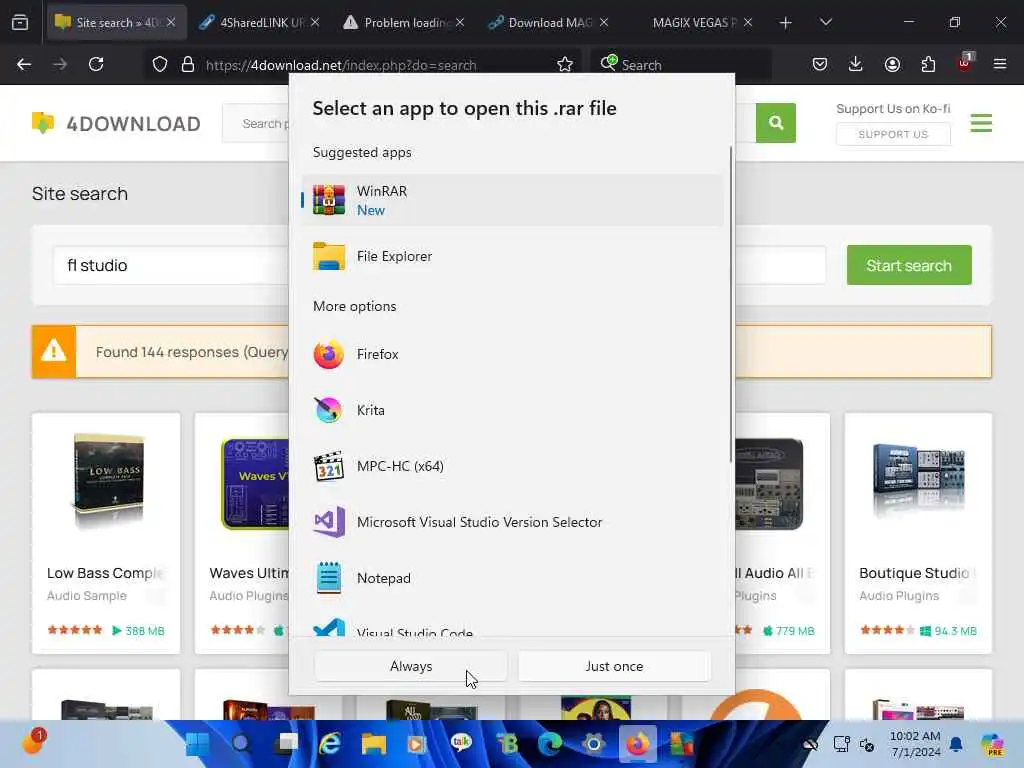Screen dimensions: 1024x768
Task: Click the Just once button
Action: click(614, 666)
